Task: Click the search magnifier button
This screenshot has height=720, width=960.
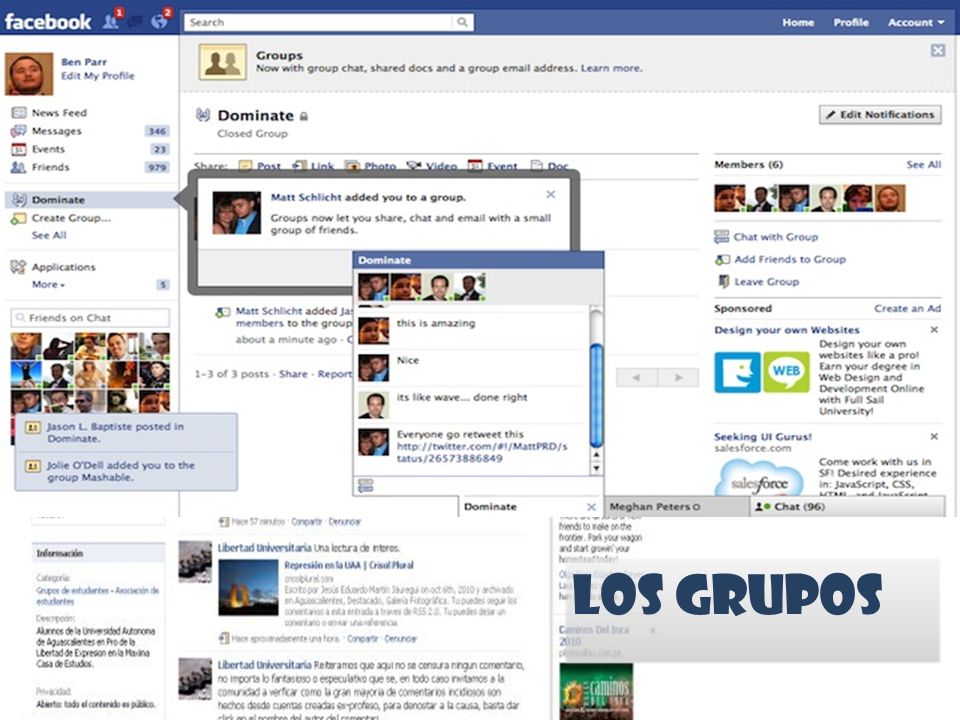Action: pos(463,22)
